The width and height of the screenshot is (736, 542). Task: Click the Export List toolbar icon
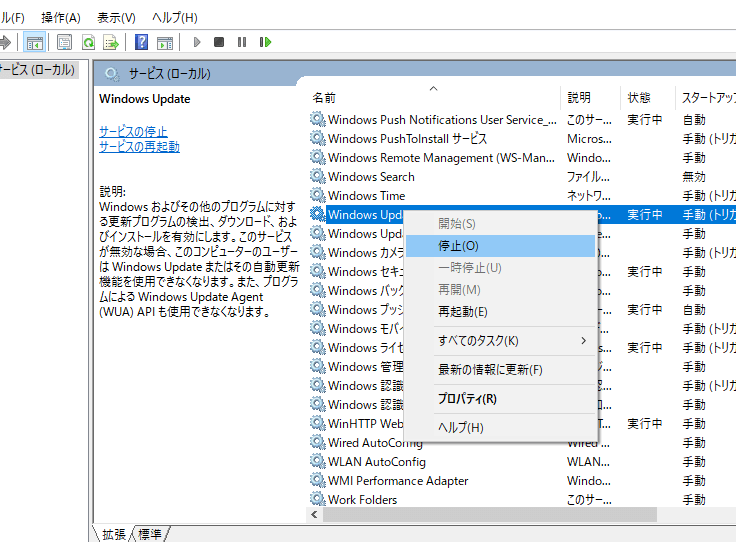[x=111, y=42]
